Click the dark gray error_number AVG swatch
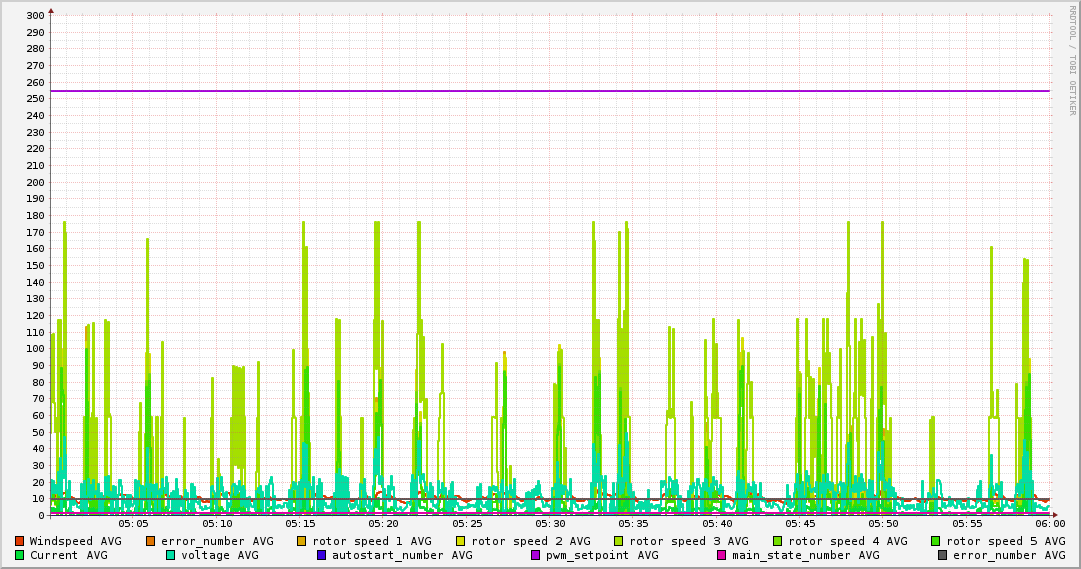This screenshot has width=1081, height=569. tap(943, 555)
